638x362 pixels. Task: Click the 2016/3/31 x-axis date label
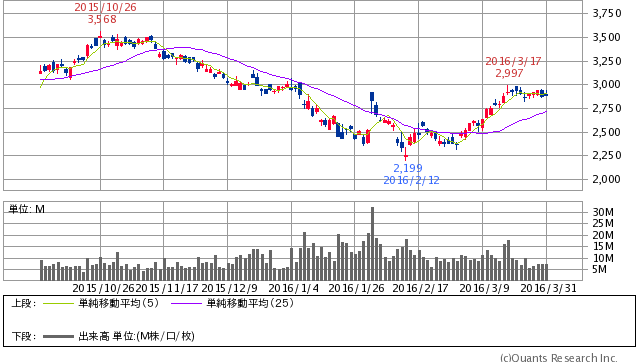coord(548,288)
